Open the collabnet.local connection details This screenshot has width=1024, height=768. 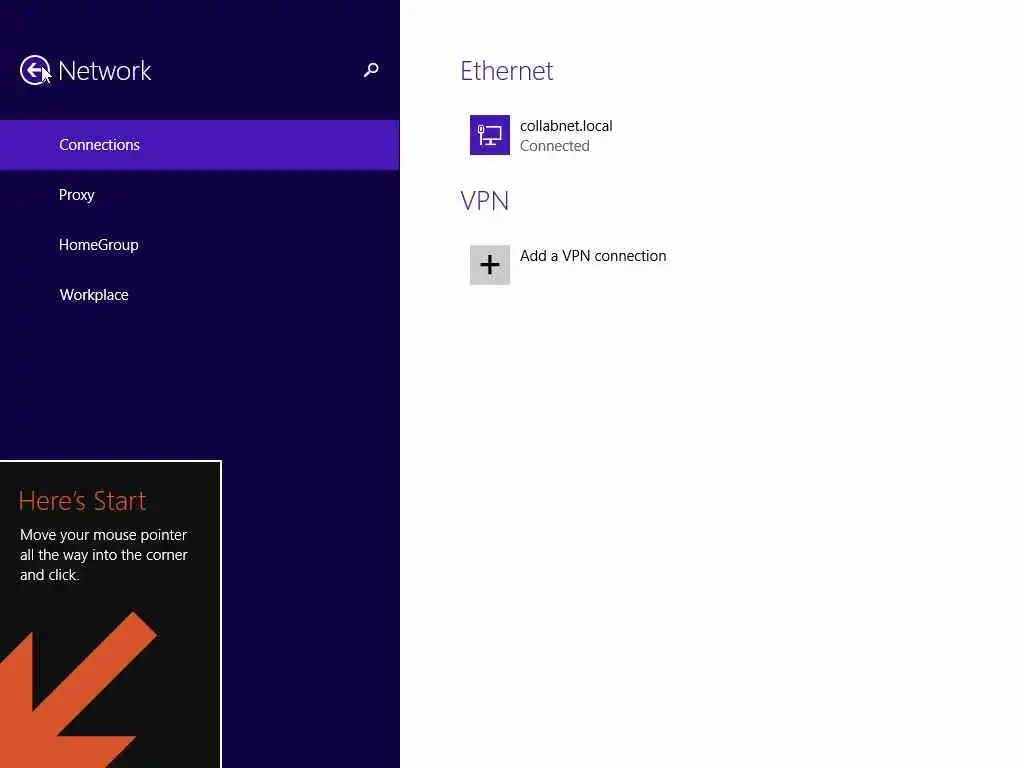click(x=566, y=125)
